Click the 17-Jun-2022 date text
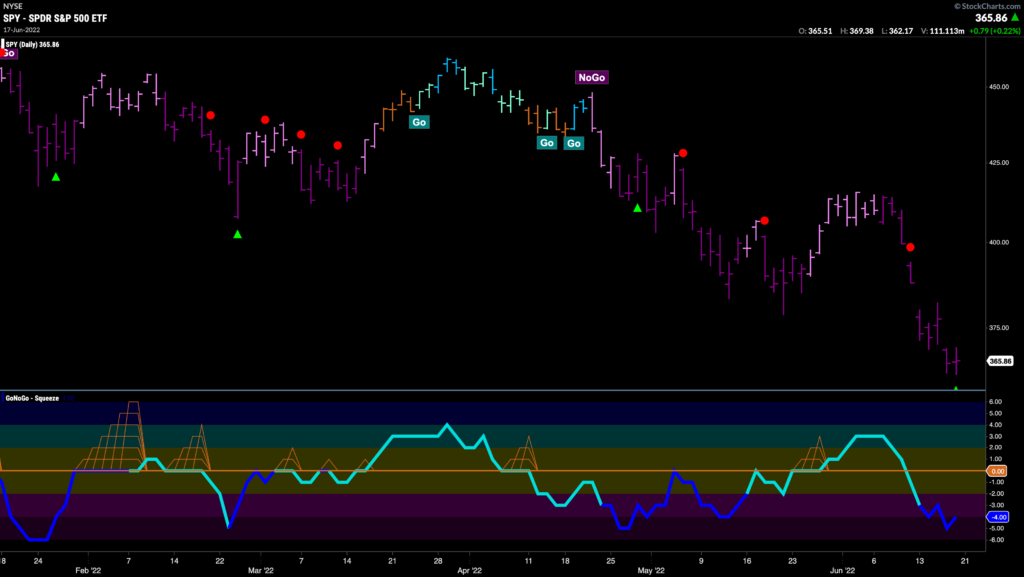The height and width of the screenshot is (577, 1024). (x=22, y=30)
